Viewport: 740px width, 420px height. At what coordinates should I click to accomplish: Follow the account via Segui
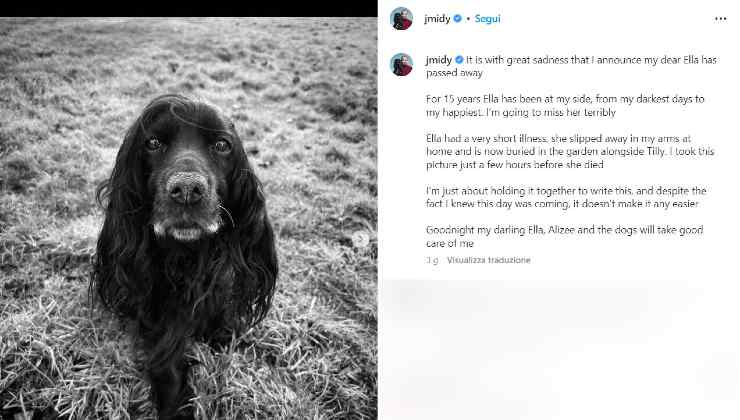click(x=488, y=19)
